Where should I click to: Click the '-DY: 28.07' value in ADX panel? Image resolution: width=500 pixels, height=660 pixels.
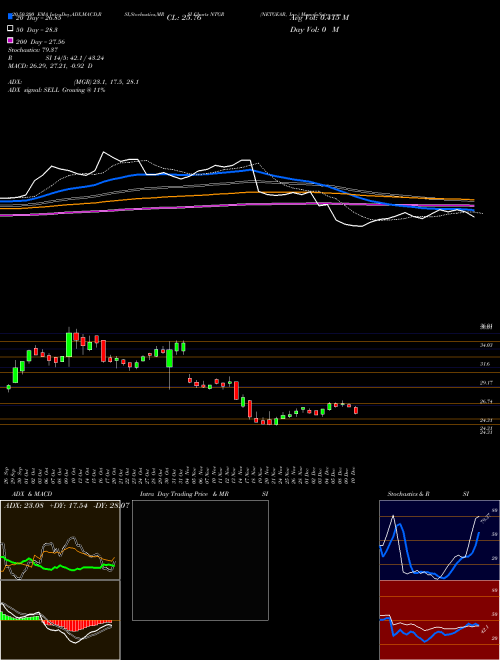pos(111,505)
